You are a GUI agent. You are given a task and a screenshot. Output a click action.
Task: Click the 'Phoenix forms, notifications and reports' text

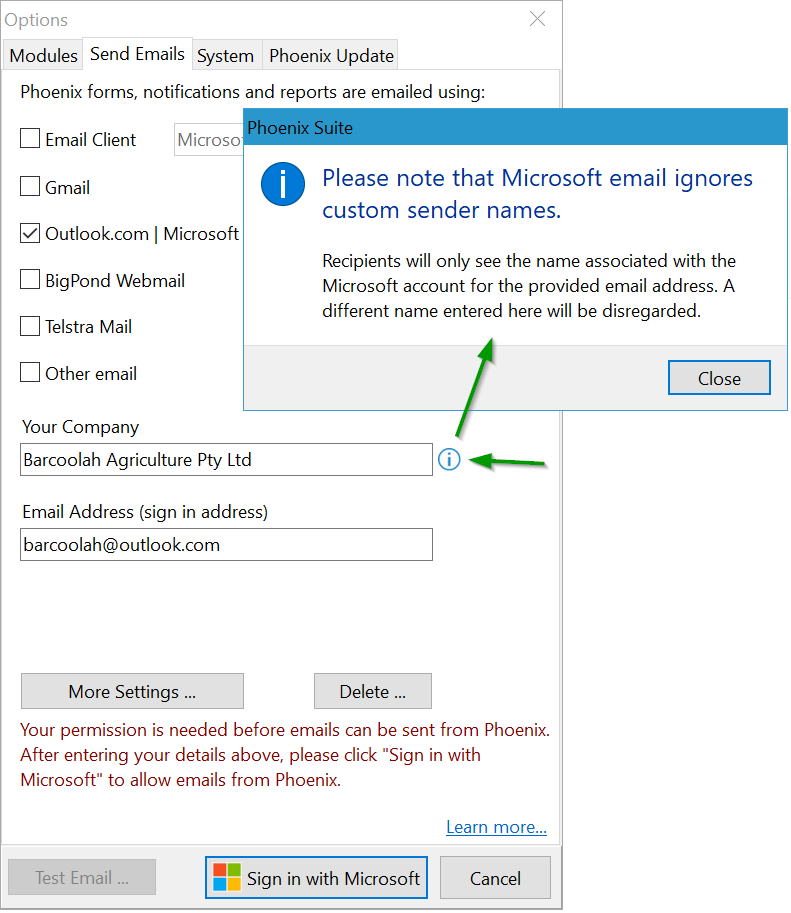pos(253,92)
